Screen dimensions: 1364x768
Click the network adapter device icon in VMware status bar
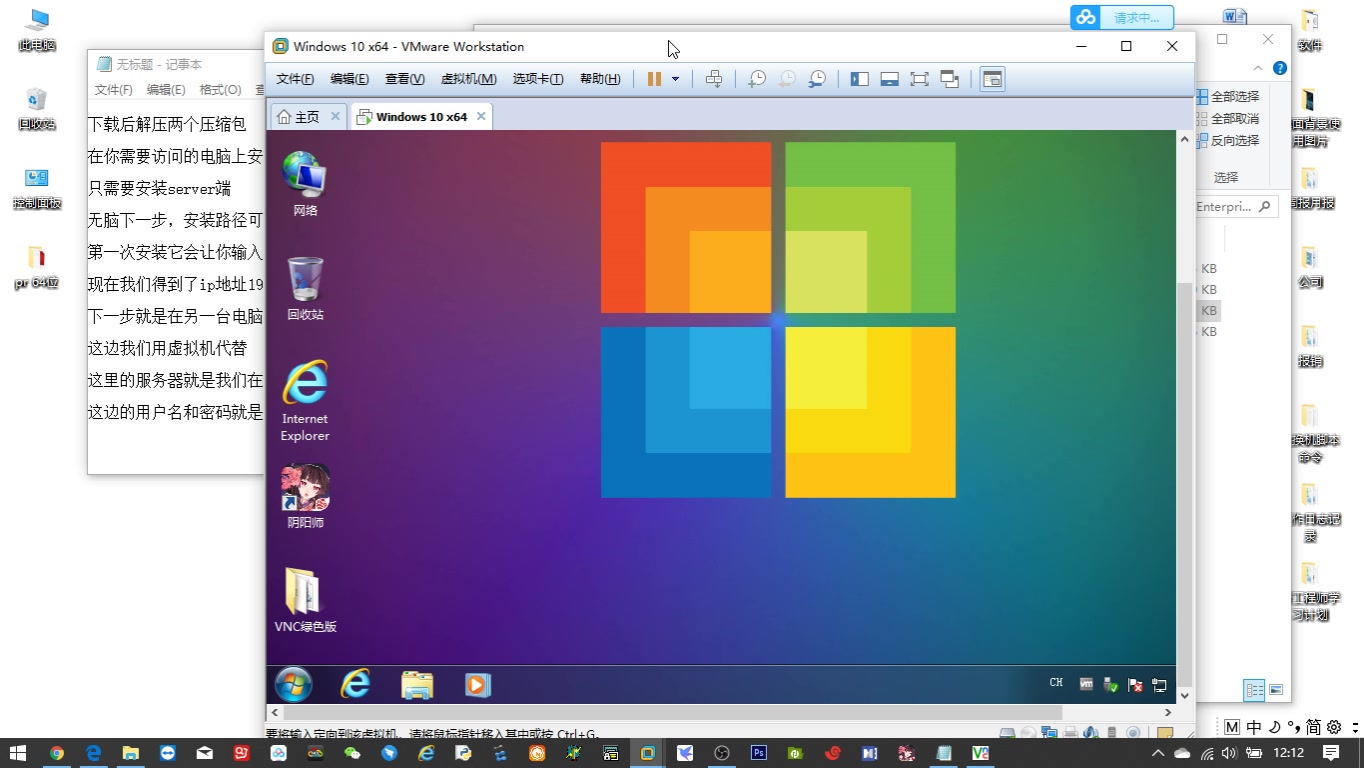(1051, 733)
